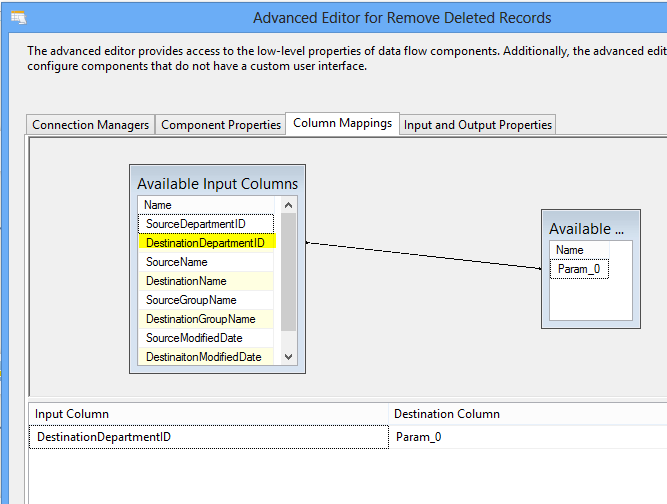
Task: Pick DestinationGroupName from input columns
Action: 200,319
